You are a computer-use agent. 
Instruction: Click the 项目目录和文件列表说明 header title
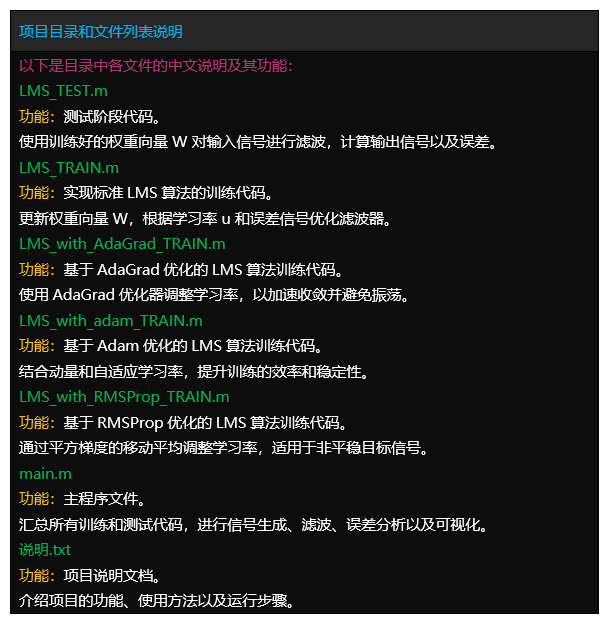click(101, 32)
